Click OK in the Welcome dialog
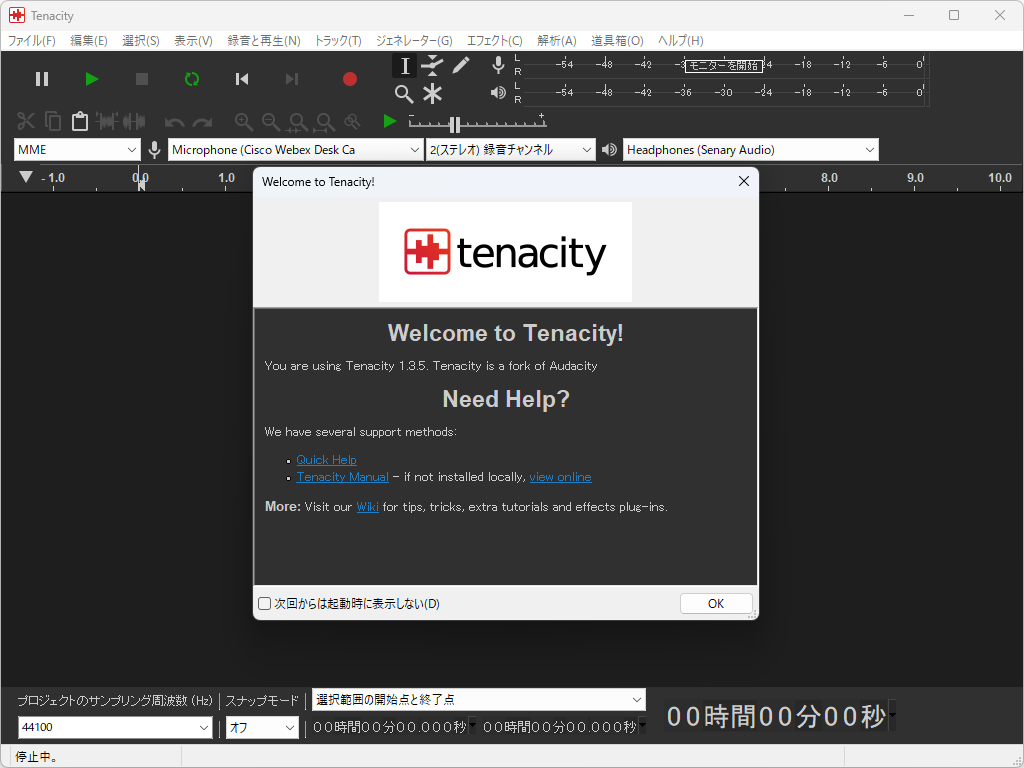 [x=716, y=603]
